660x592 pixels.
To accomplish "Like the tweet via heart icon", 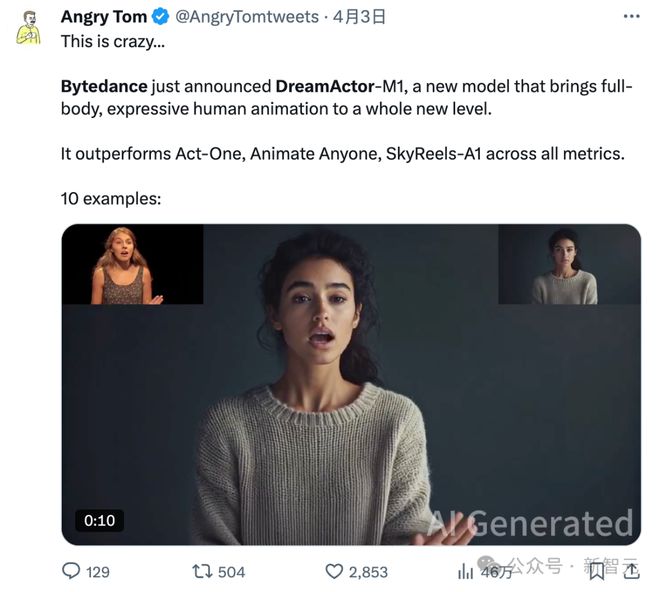I will [x=335, y=571].
